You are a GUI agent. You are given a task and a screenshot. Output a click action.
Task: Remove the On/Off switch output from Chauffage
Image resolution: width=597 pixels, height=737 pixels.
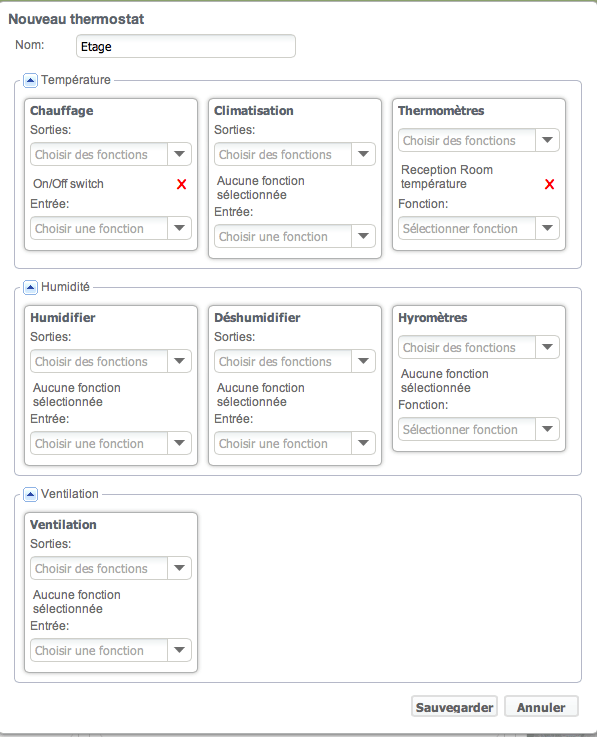(181, 184)
